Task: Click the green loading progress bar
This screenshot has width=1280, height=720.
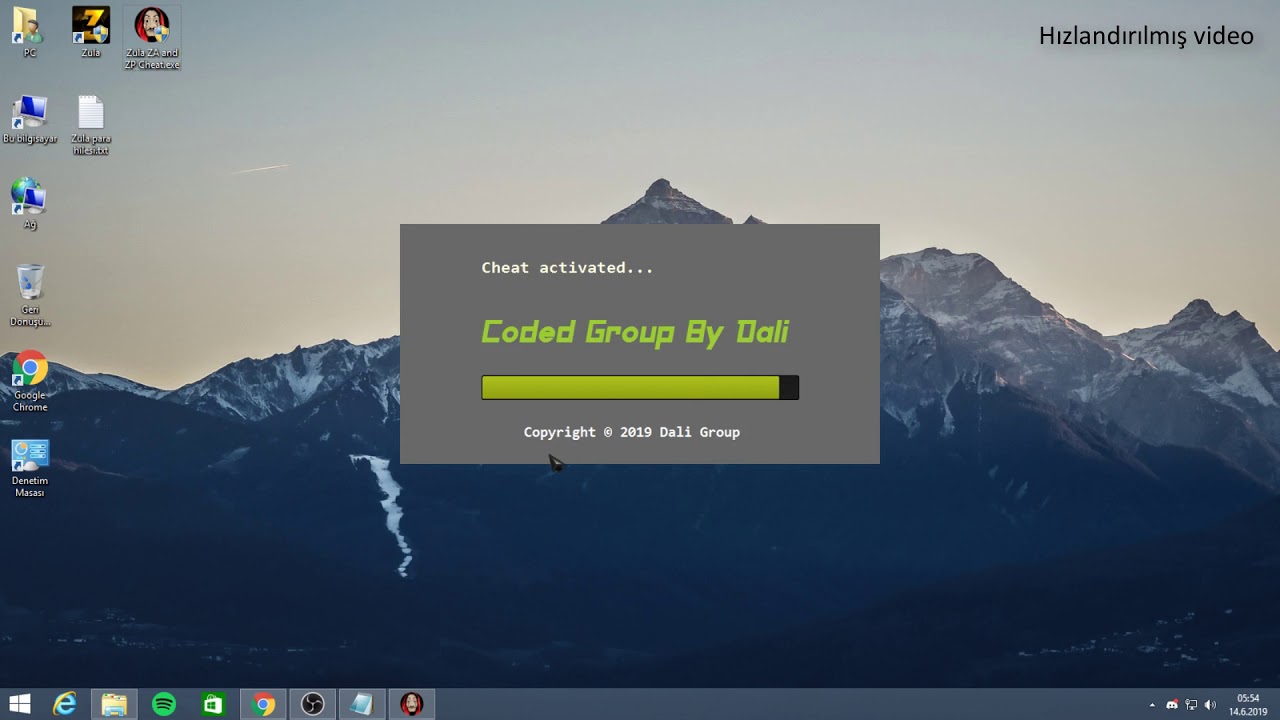Action: click(640, 388)
